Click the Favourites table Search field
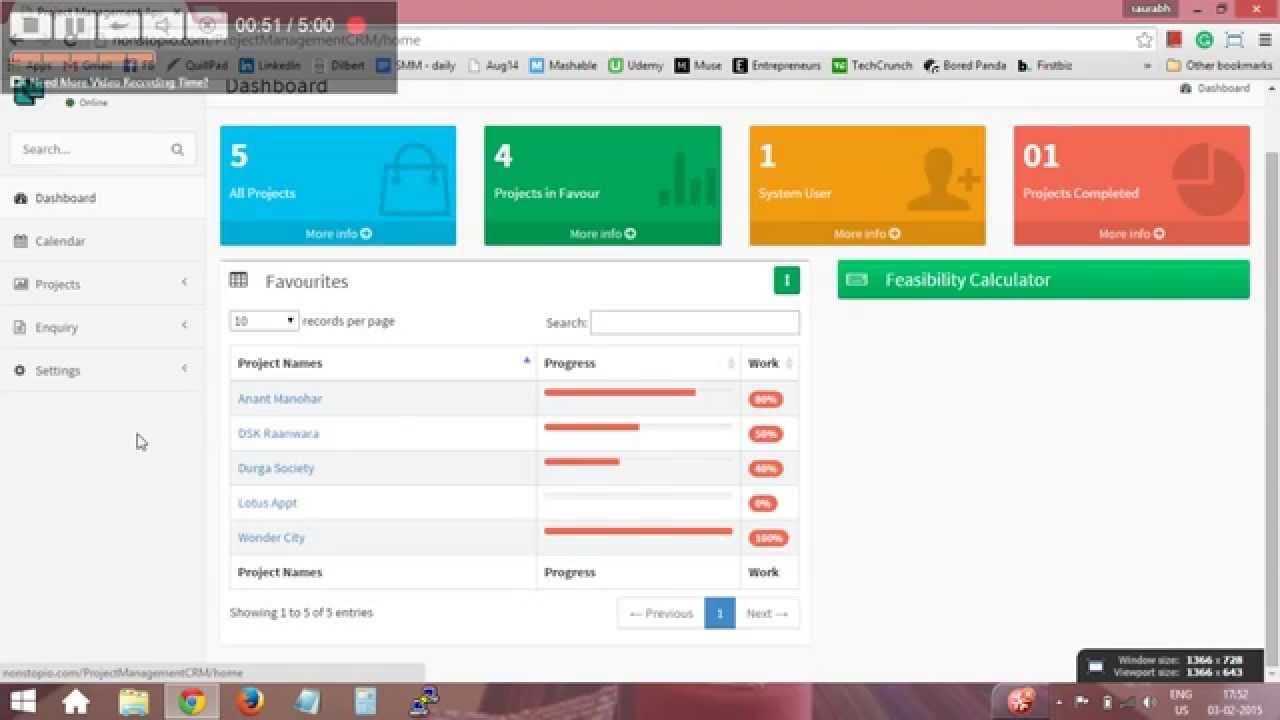 [x=695, y=322]
